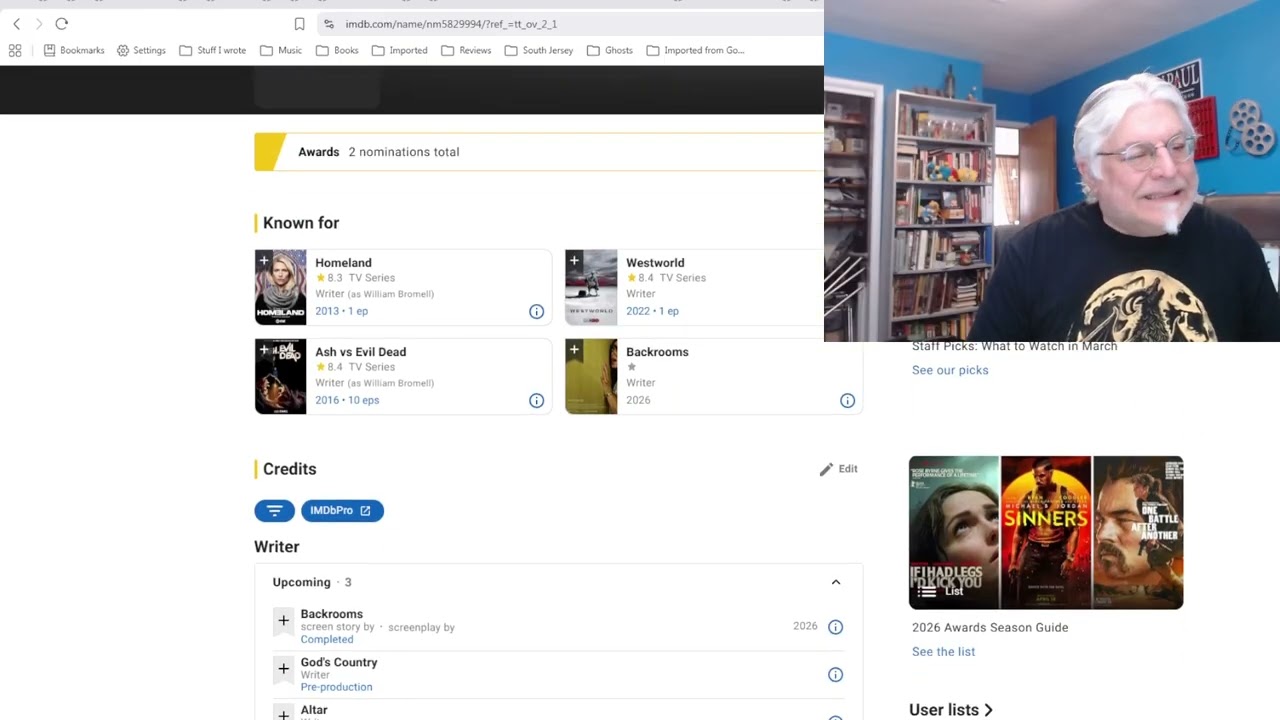1280x720 pixels.
Task: Add Westworld to watchlist via plus ribbon
Action: click(574, 261)
